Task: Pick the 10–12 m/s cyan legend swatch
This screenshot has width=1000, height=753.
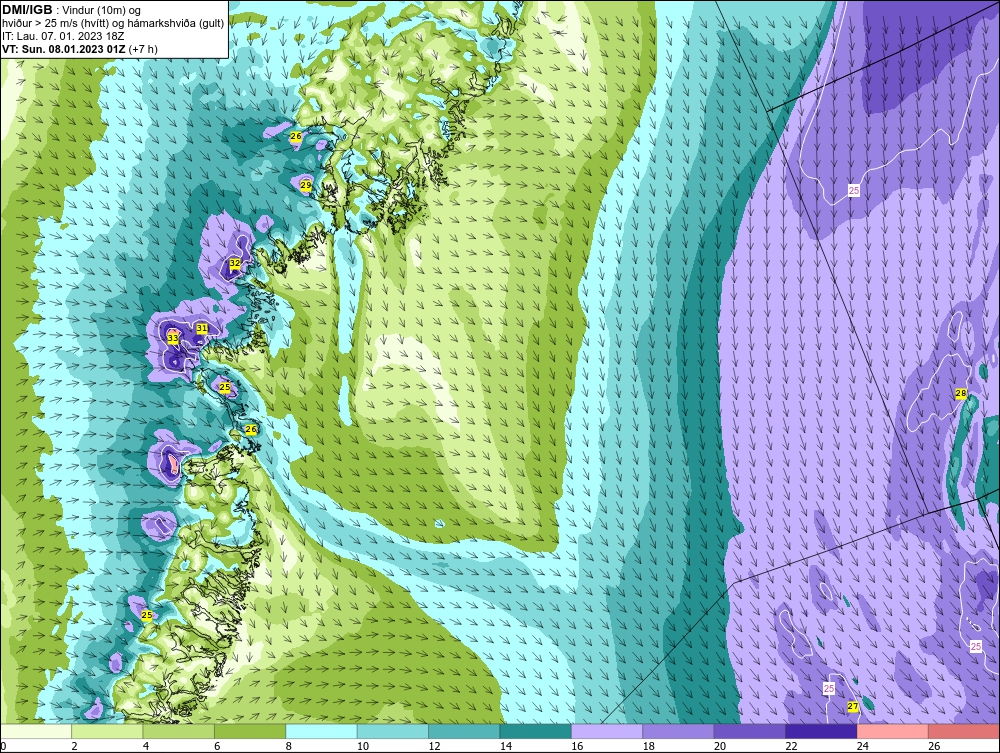Action: pyautogui.click(x=393, y=731)
